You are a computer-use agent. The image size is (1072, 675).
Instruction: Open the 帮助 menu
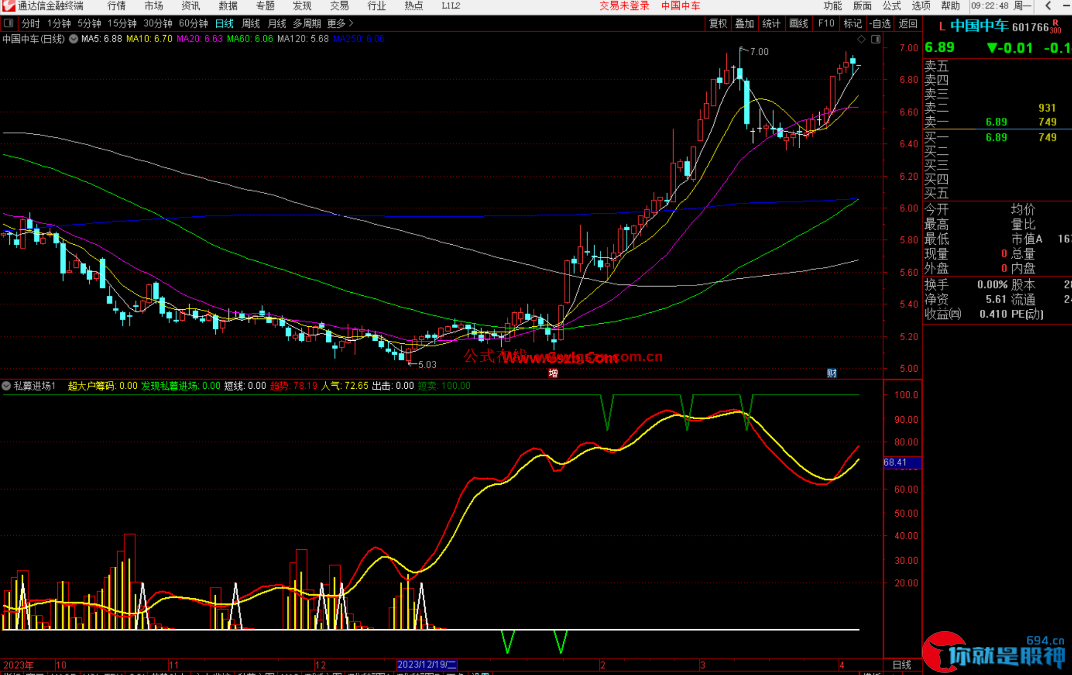click(950, 5)
